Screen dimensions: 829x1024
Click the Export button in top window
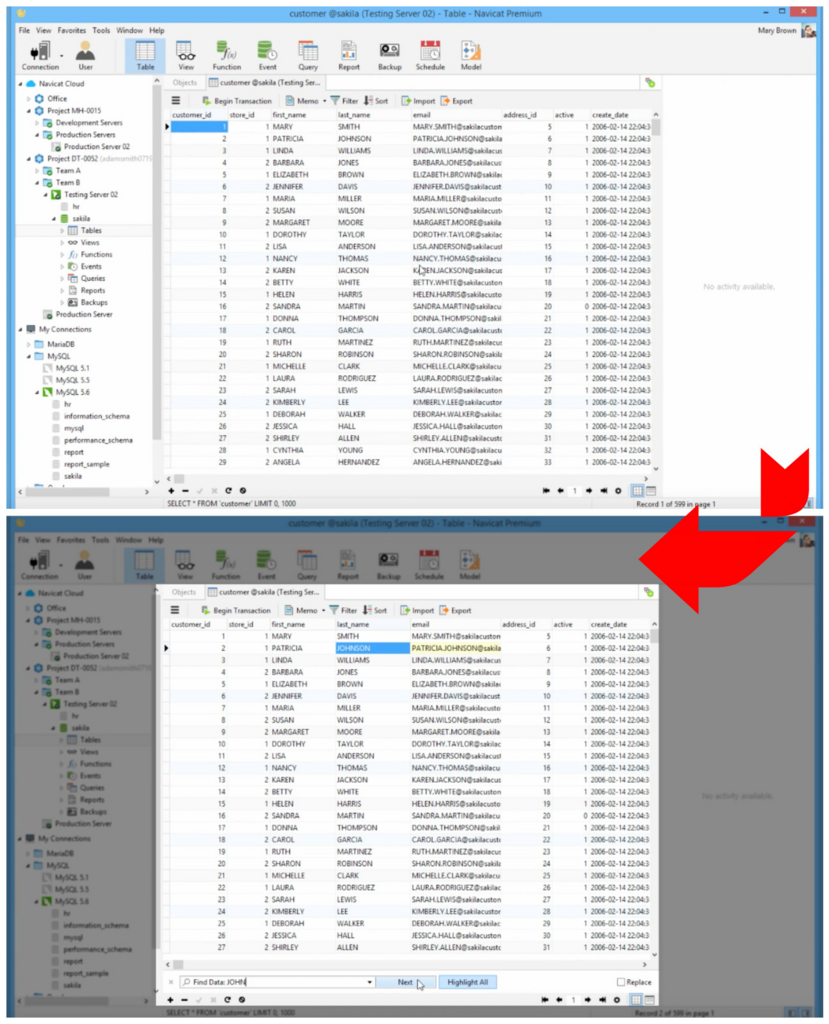click(457, 101)
